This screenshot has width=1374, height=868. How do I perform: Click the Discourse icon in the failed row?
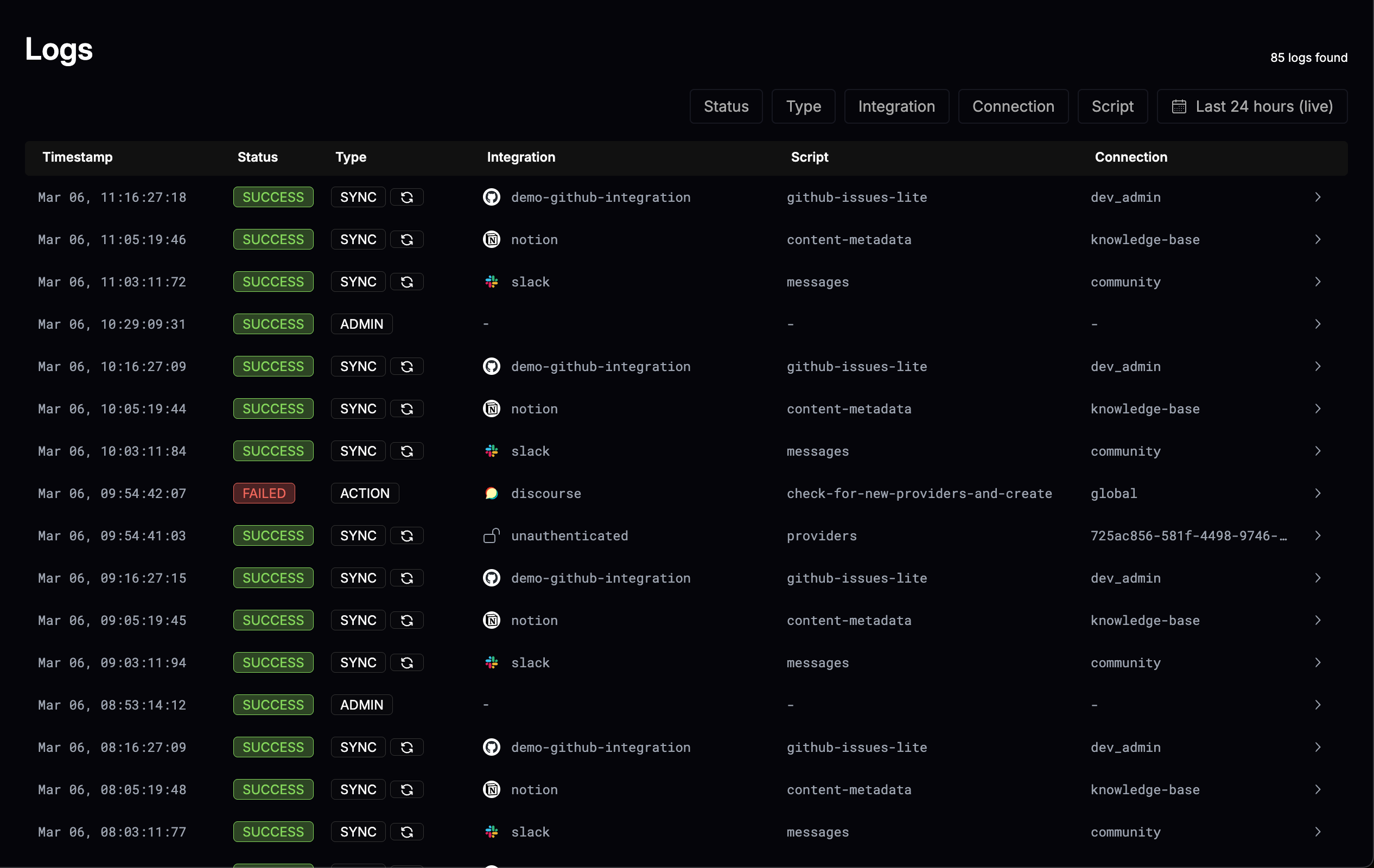(x=491, y=493)
